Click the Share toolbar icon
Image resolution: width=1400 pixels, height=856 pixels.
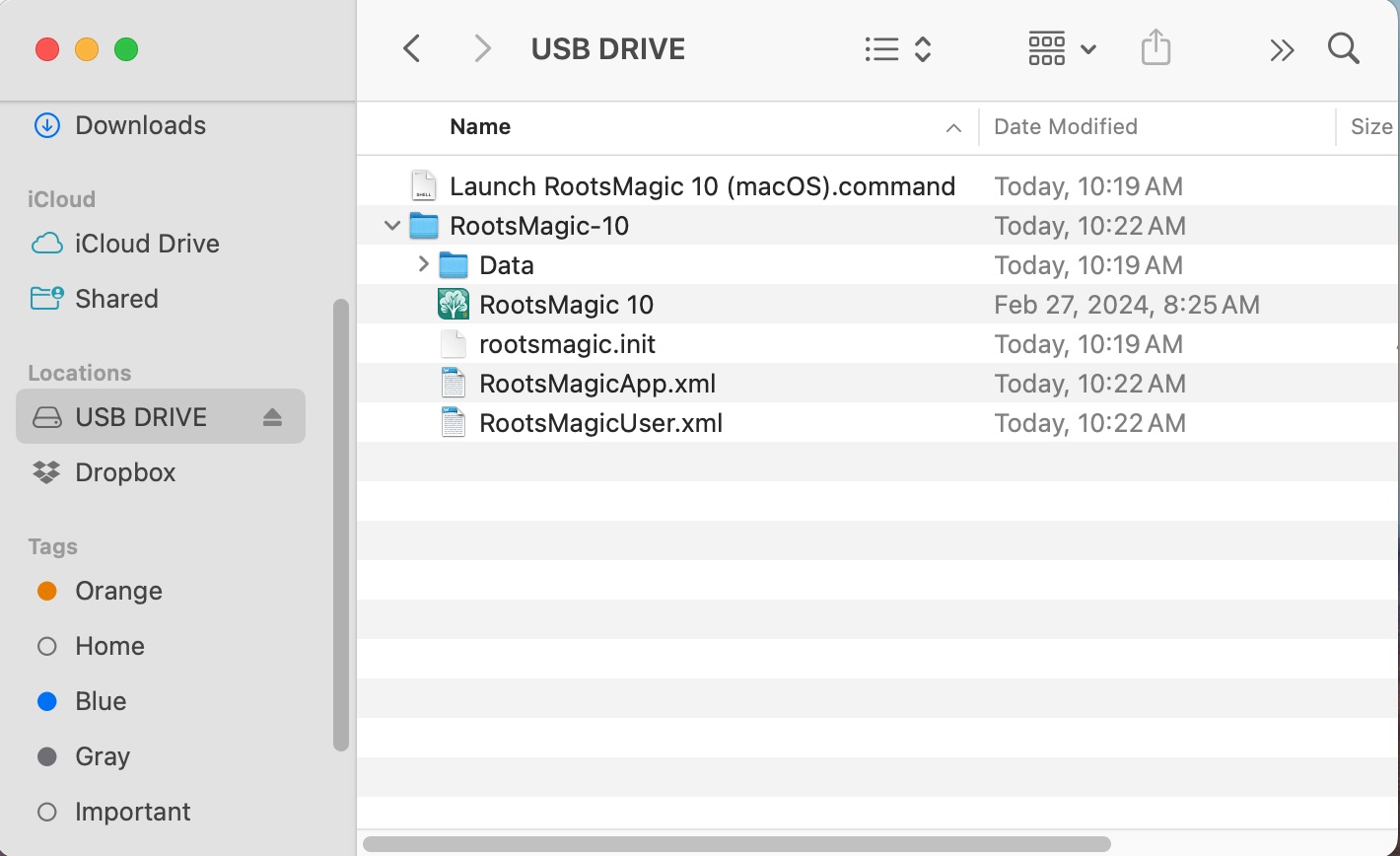1155,47
